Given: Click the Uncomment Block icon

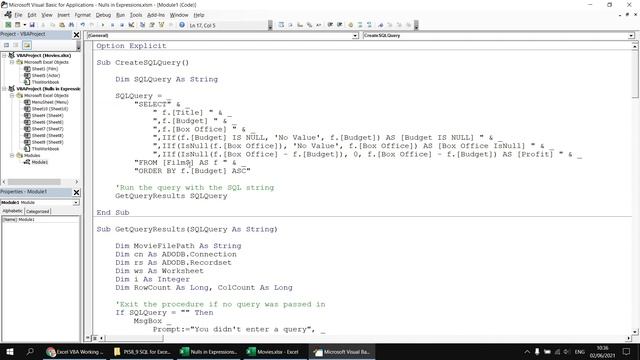Looking at the screenshot, I should click(369, 25).
